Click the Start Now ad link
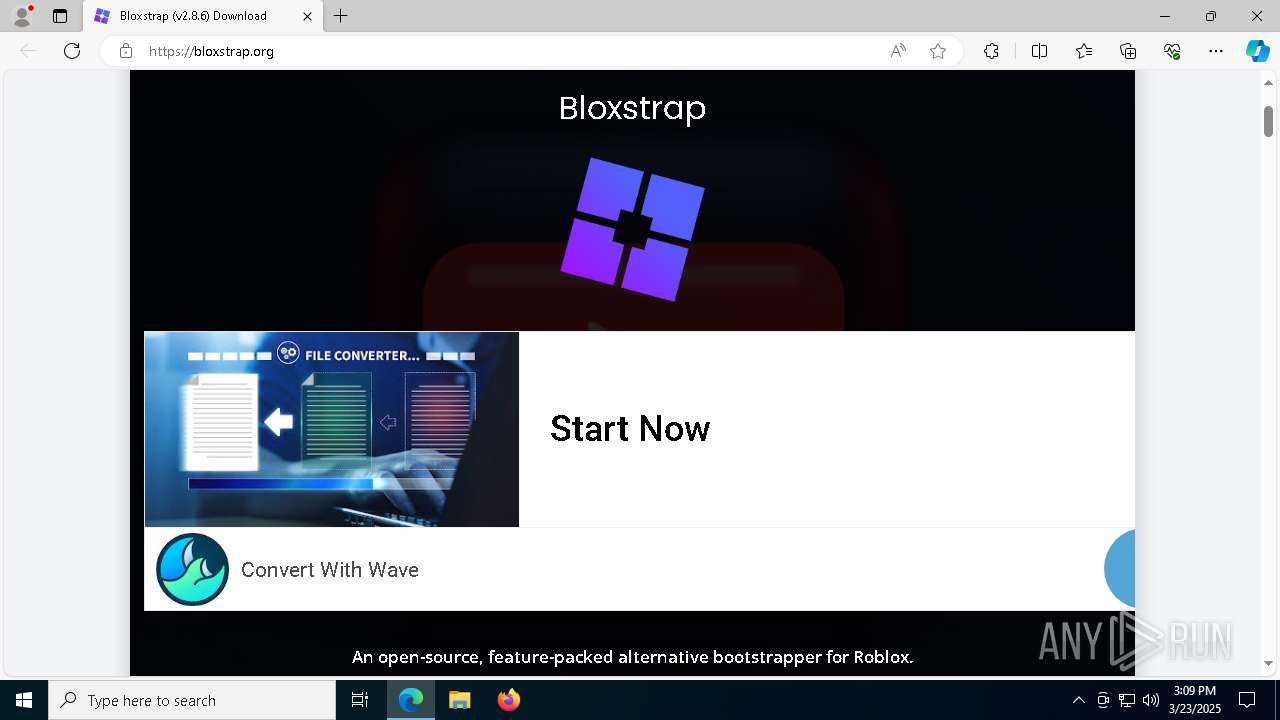Image resolution: width=1280 pixels, height=720 pixels. point(630,429)
